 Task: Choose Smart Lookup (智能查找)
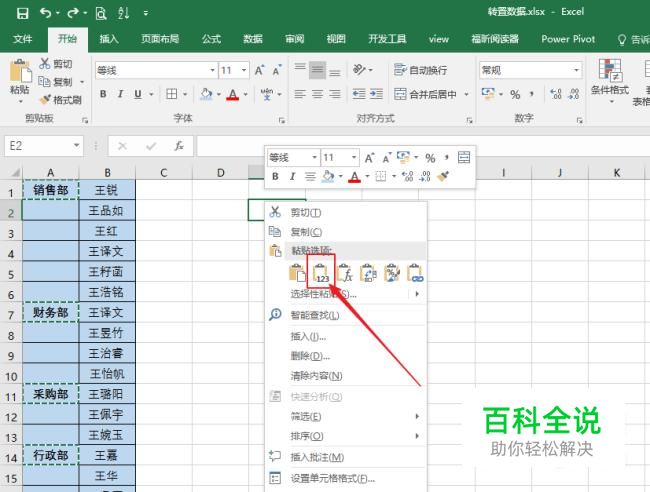pyautogui.click(x=346, y=315)
